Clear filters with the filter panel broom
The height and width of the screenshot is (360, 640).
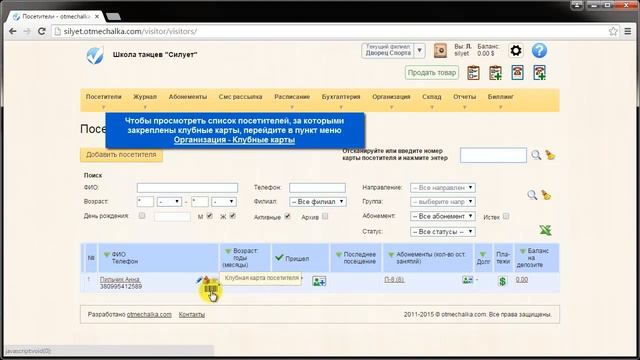[546, 195]
